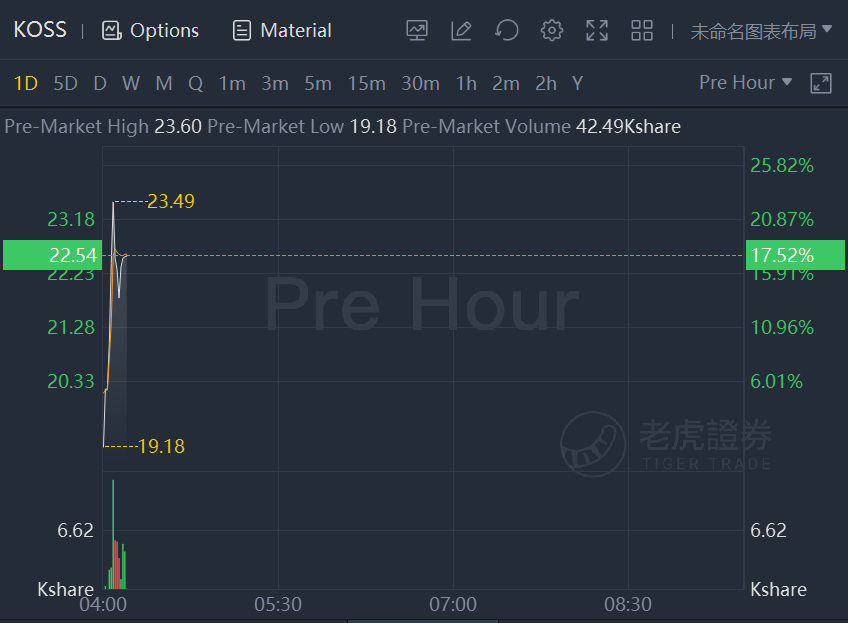The height and width of the screenshot is (623, 848).
Task: Open chart settings gear icon
Action: point(552,30)
